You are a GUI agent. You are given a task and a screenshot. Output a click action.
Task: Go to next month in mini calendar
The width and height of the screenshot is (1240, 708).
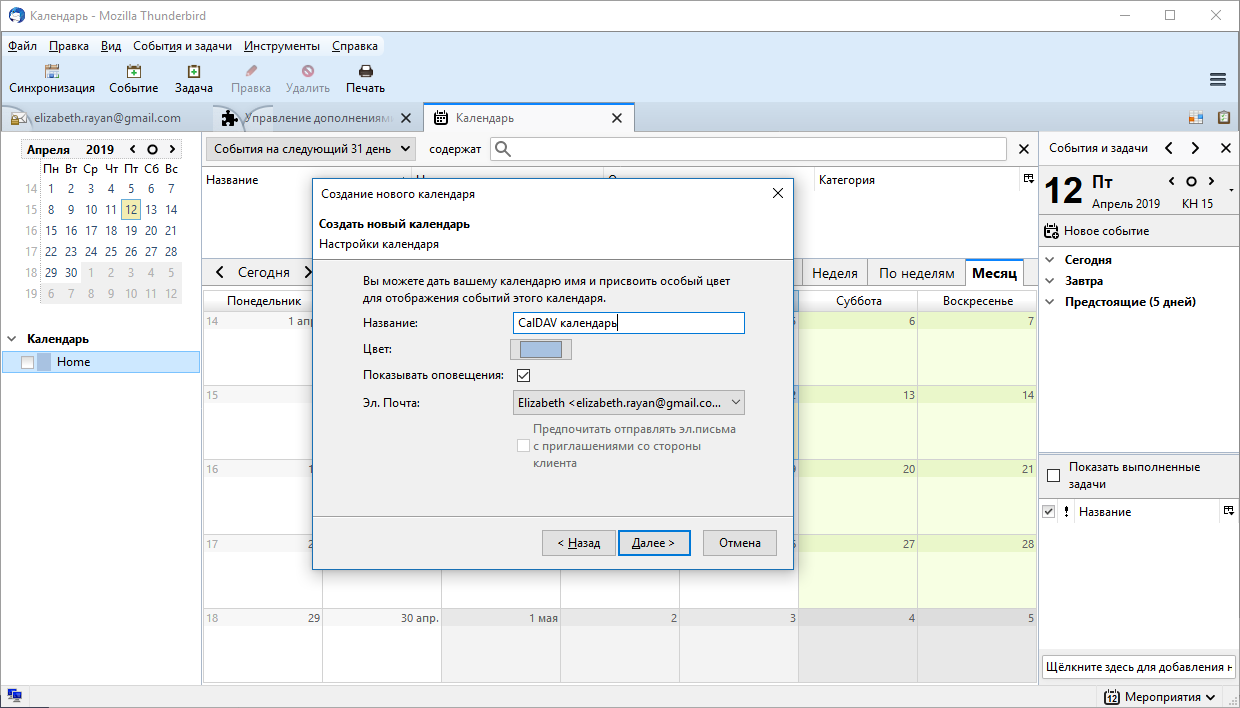(x=171, y=149)
